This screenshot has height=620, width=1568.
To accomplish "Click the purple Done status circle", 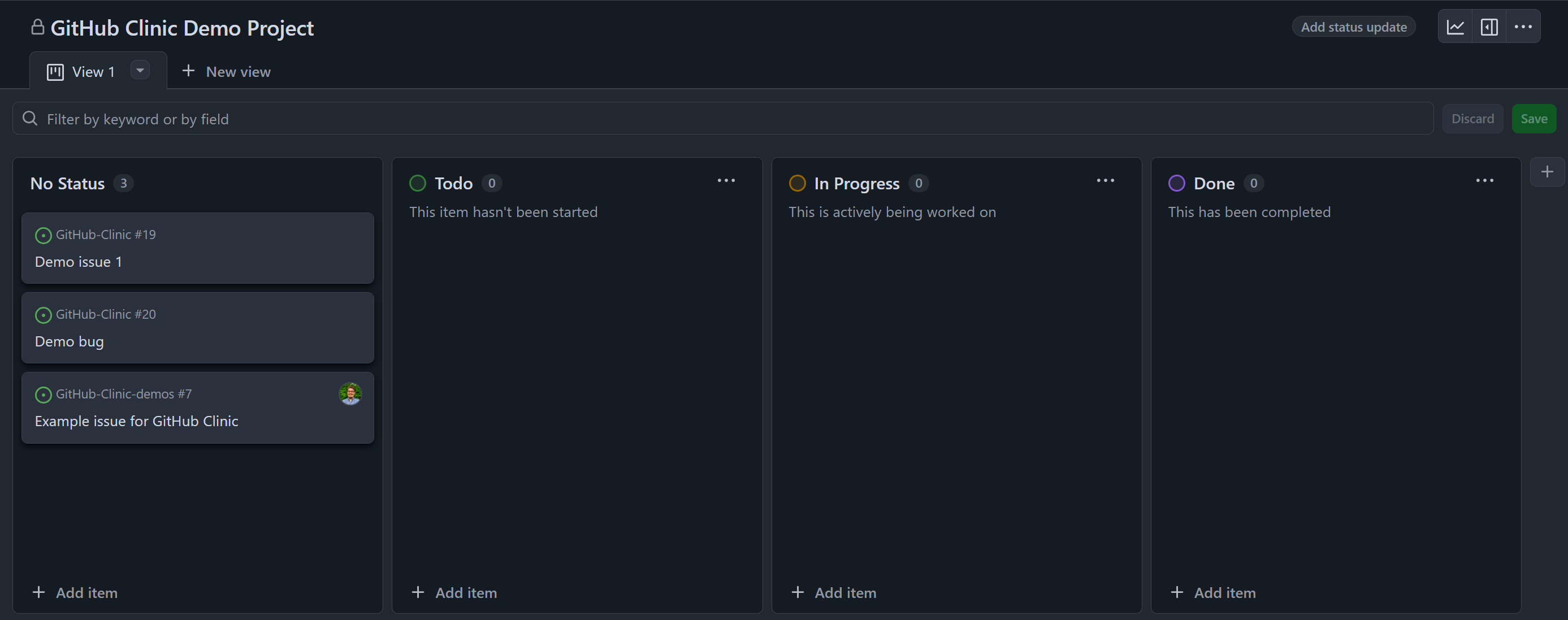I will click(1176, 183).
